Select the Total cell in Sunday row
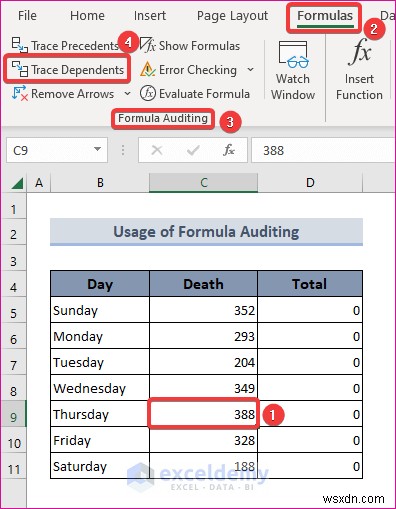396x509 pixels. click(x=310, y=310)
